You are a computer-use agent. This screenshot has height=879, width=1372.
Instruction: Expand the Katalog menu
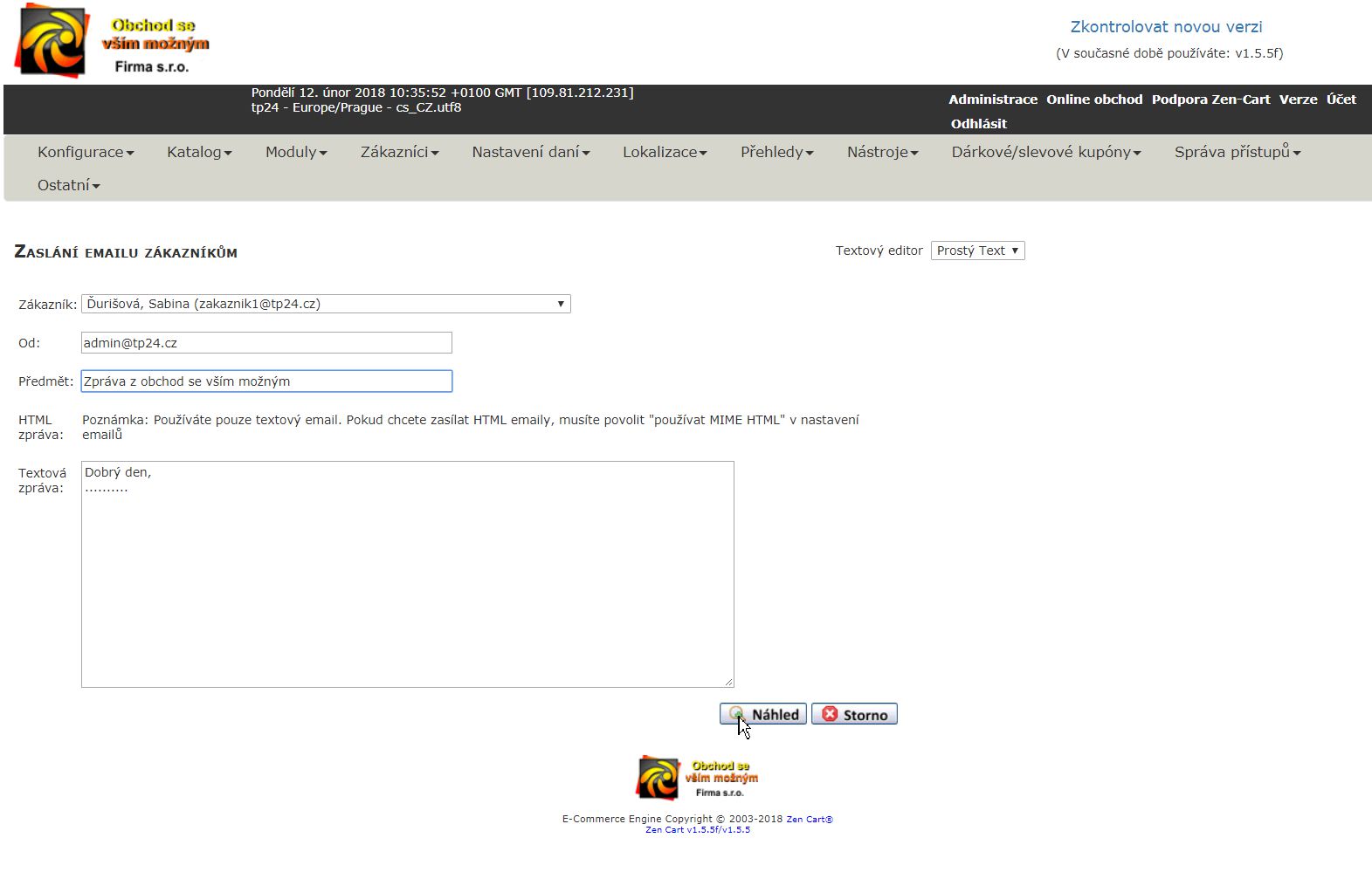click(x=199, y=152)
